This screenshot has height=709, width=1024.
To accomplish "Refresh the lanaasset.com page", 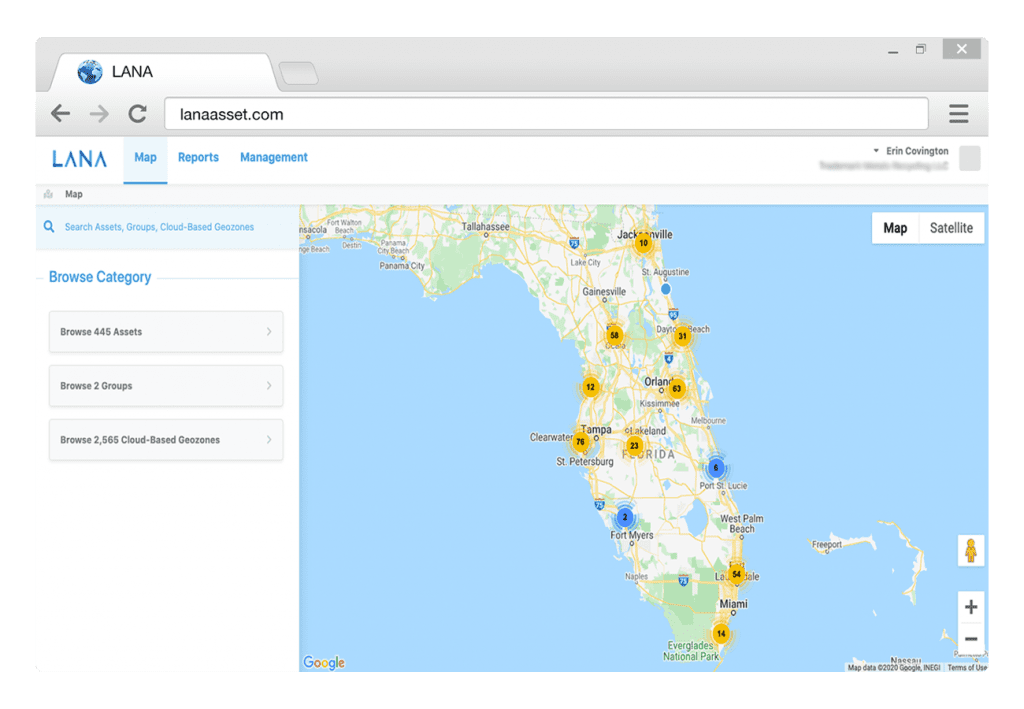I will click(x=138, y=113).
